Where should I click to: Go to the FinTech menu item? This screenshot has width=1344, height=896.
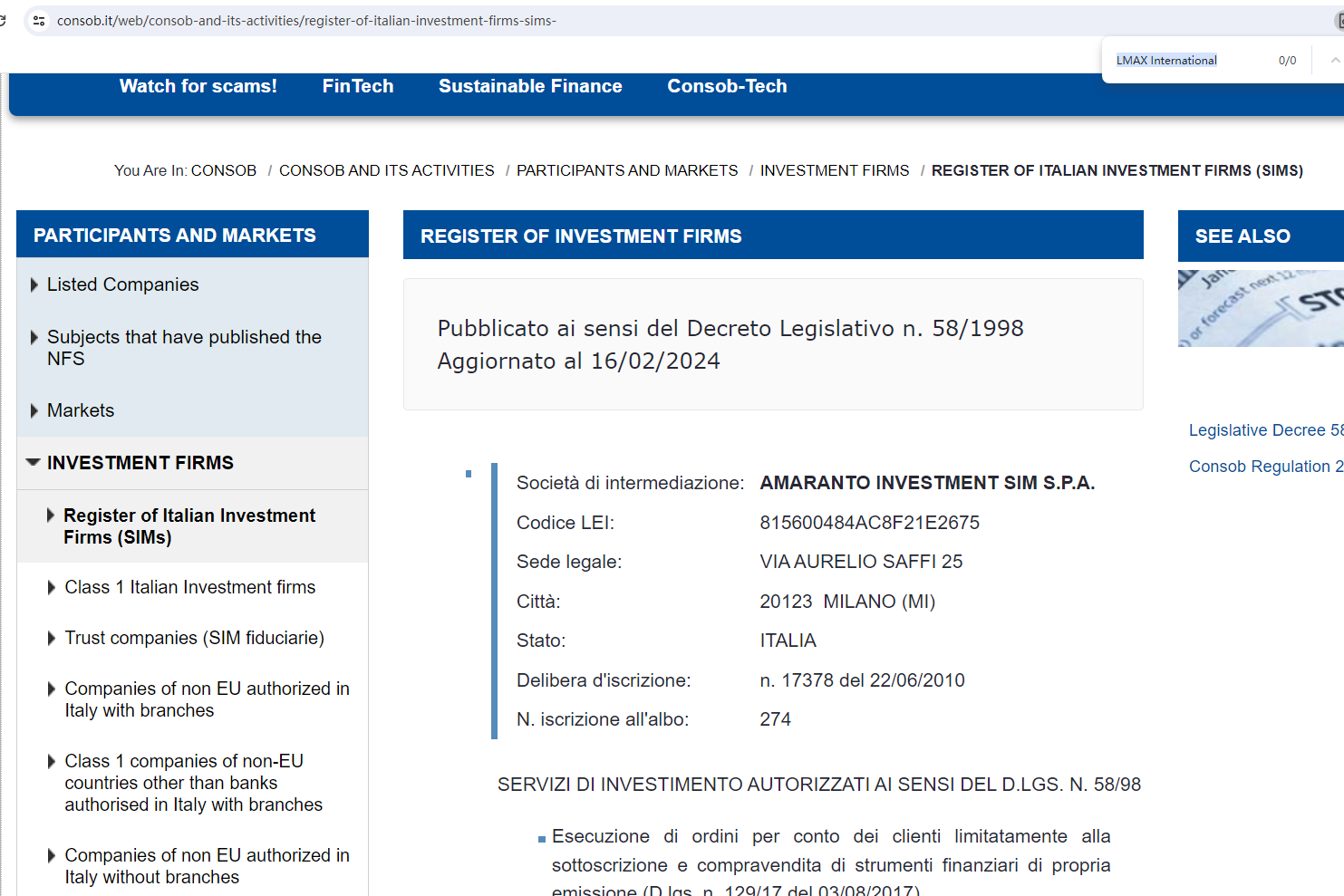357,86
